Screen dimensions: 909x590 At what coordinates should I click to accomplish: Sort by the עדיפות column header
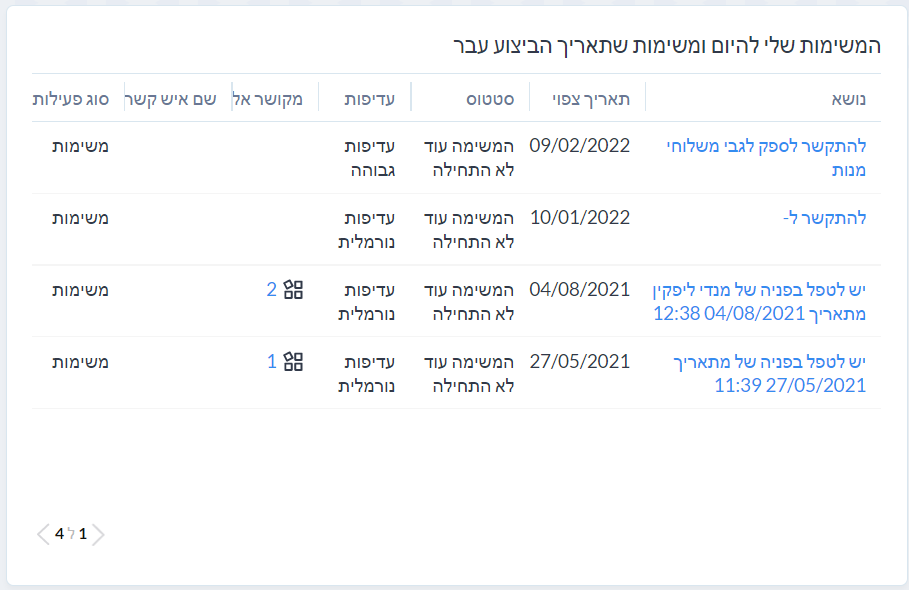(x=370, y=99)
